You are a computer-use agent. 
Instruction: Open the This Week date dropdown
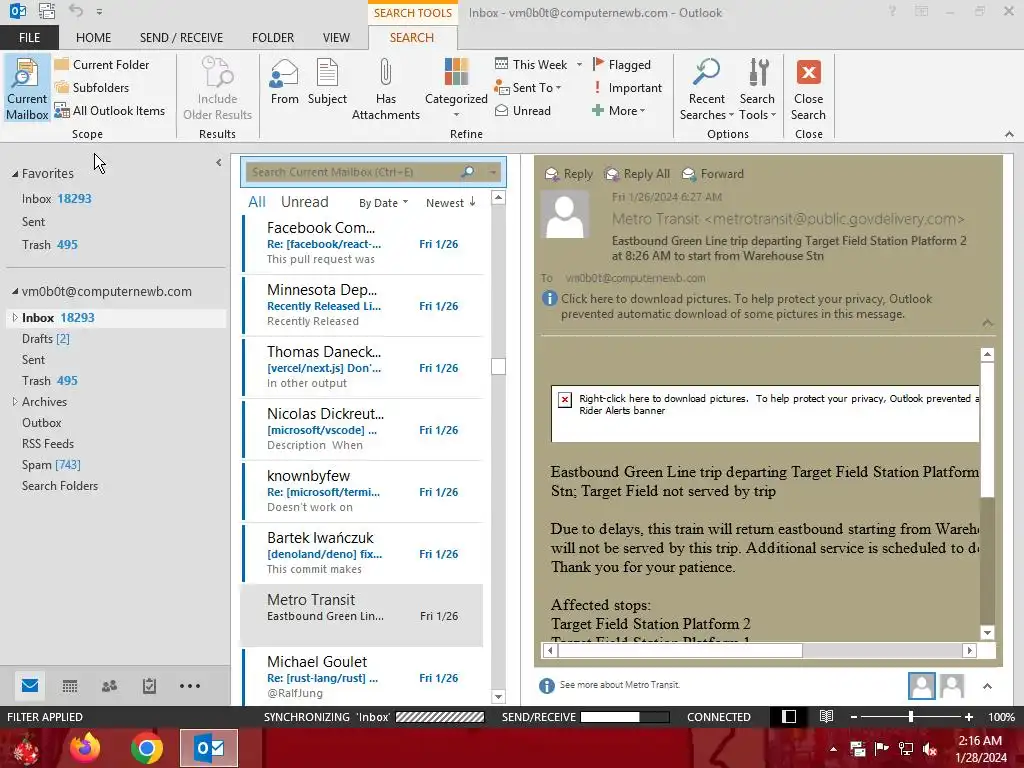(538, 65)
